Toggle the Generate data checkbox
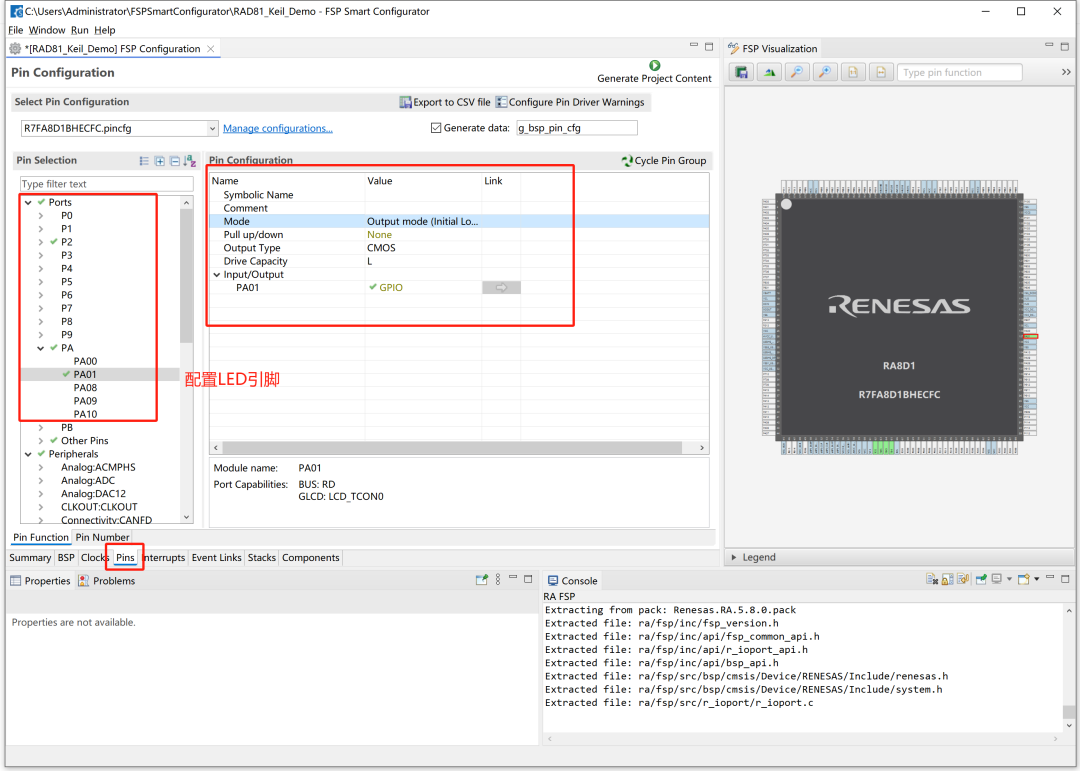Viewport: 1080px width, 771px height. click(x=435, y=128)
